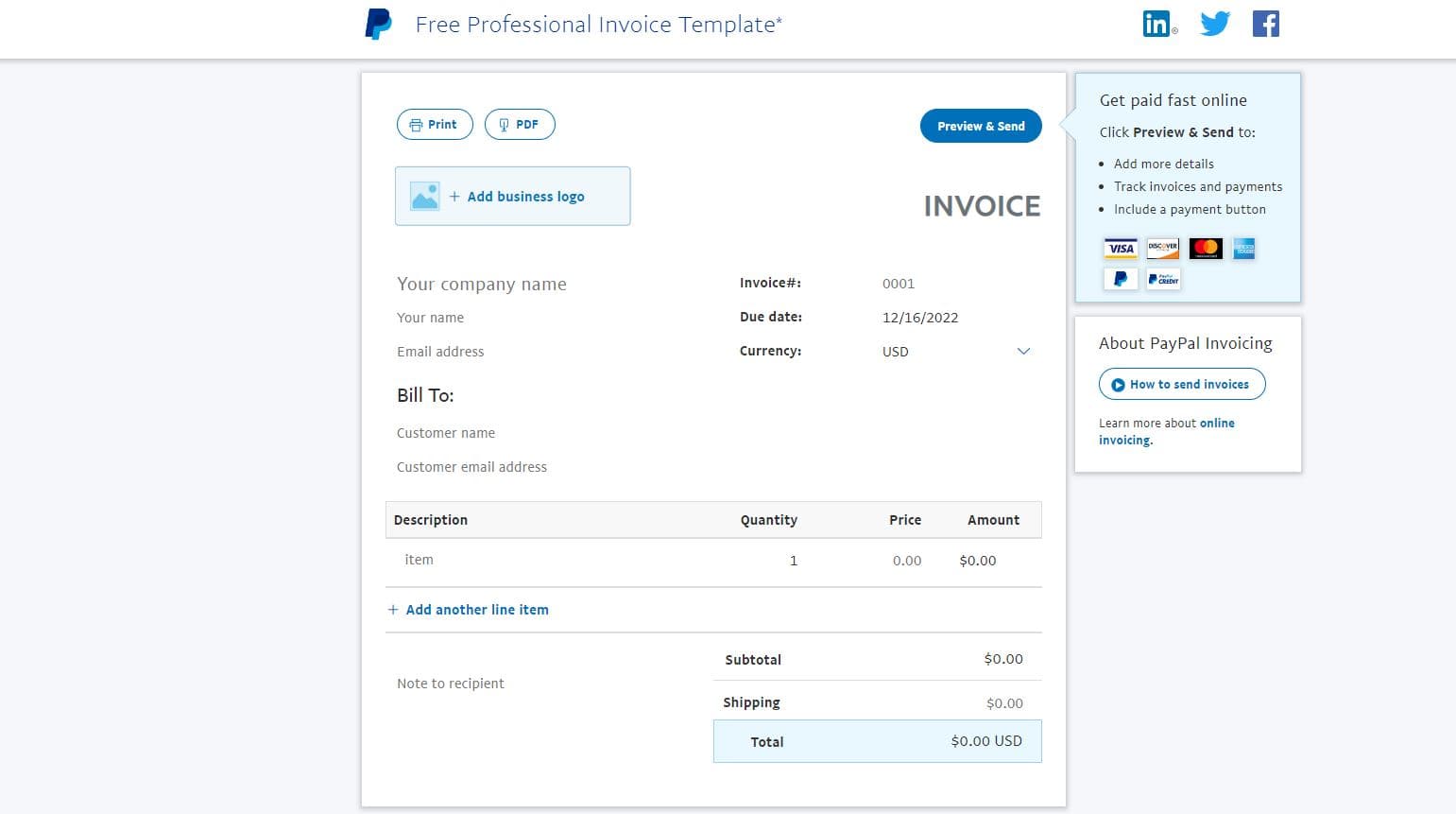The height and width of the screenshot is (814, 1456).
Task: Download invoice using PDF button
Action: 520,125
